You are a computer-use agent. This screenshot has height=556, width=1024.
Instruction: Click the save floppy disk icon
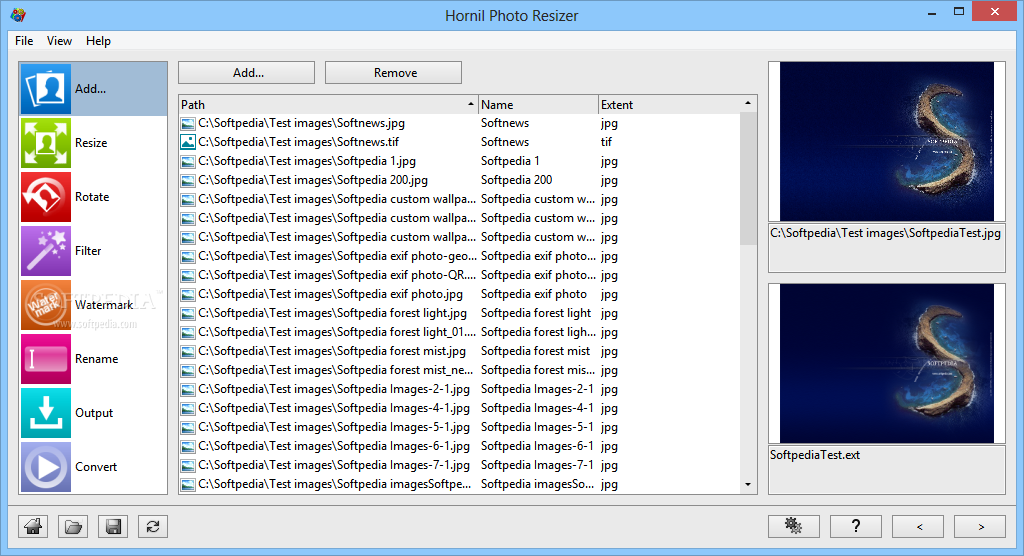pyautogui.click(x=113, y=527)
